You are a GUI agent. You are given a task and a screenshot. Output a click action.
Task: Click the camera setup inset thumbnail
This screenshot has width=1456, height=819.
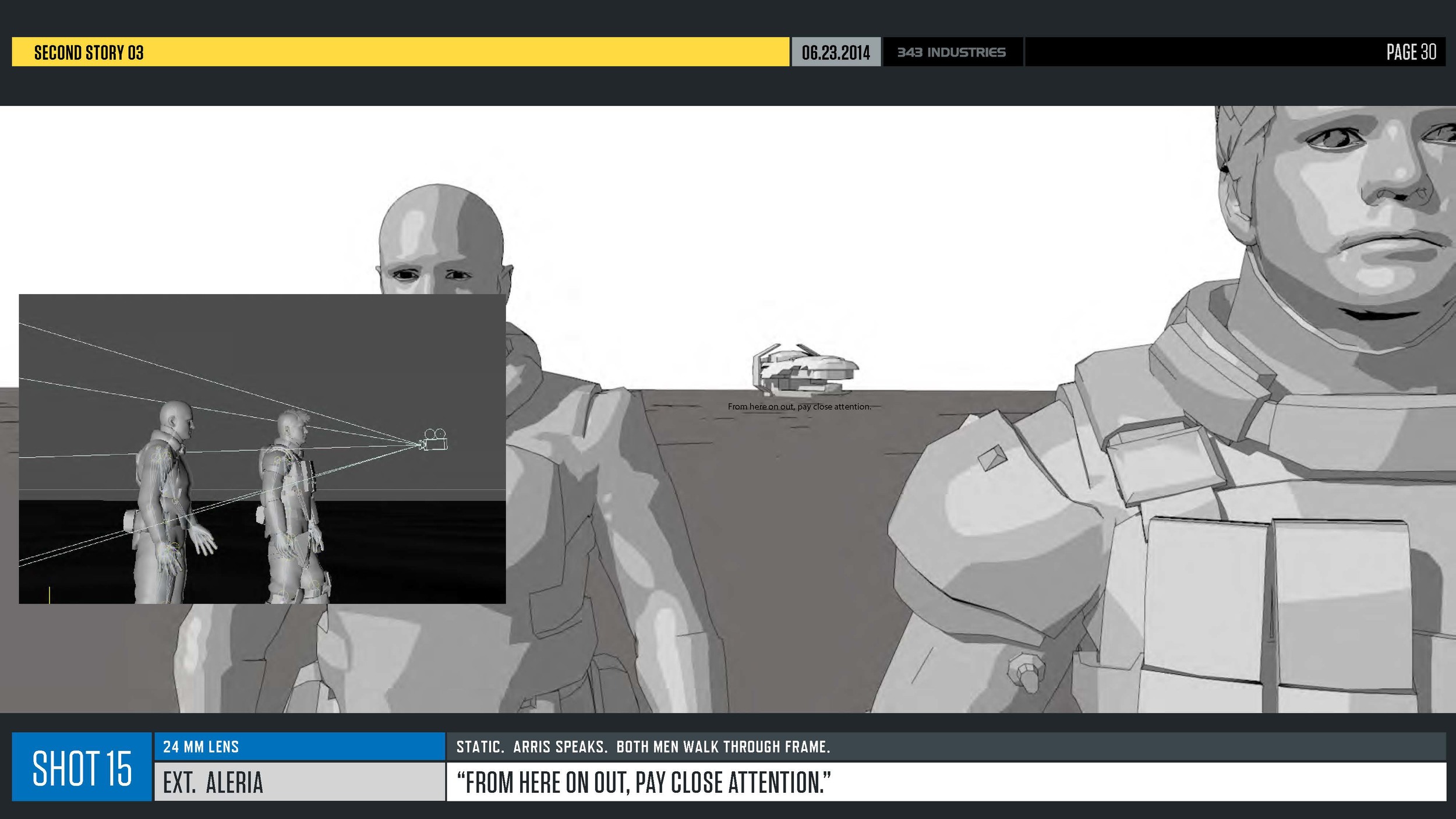click(262, 449)
